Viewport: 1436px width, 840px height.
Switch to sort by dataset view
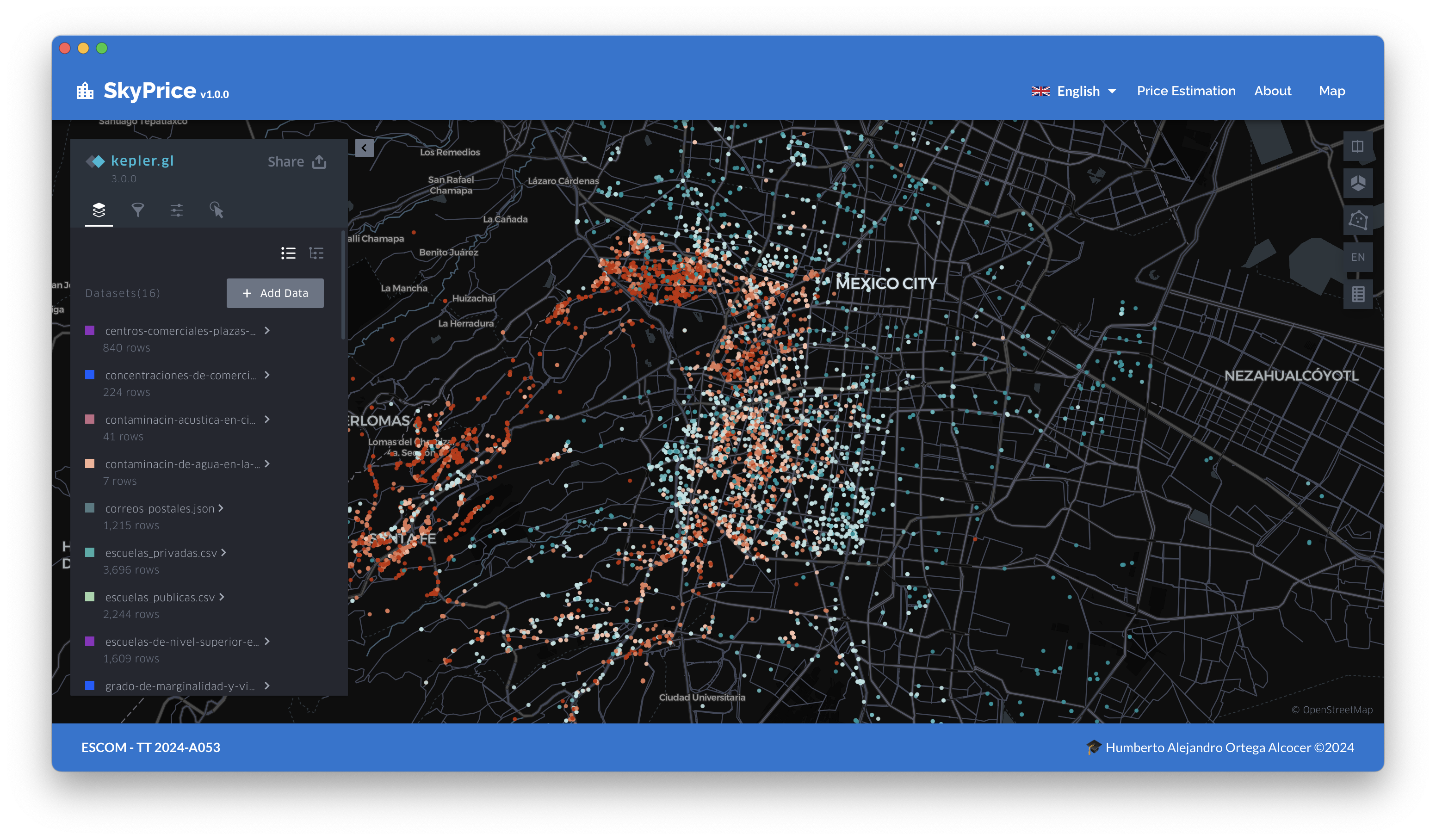(316, 253)
